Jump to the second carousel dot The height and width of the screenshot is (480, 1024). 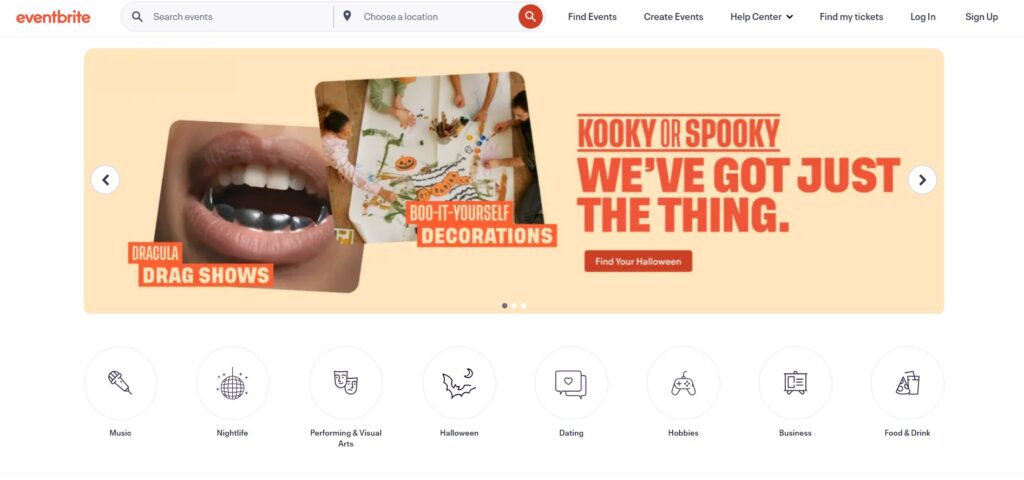click(514, 306)
